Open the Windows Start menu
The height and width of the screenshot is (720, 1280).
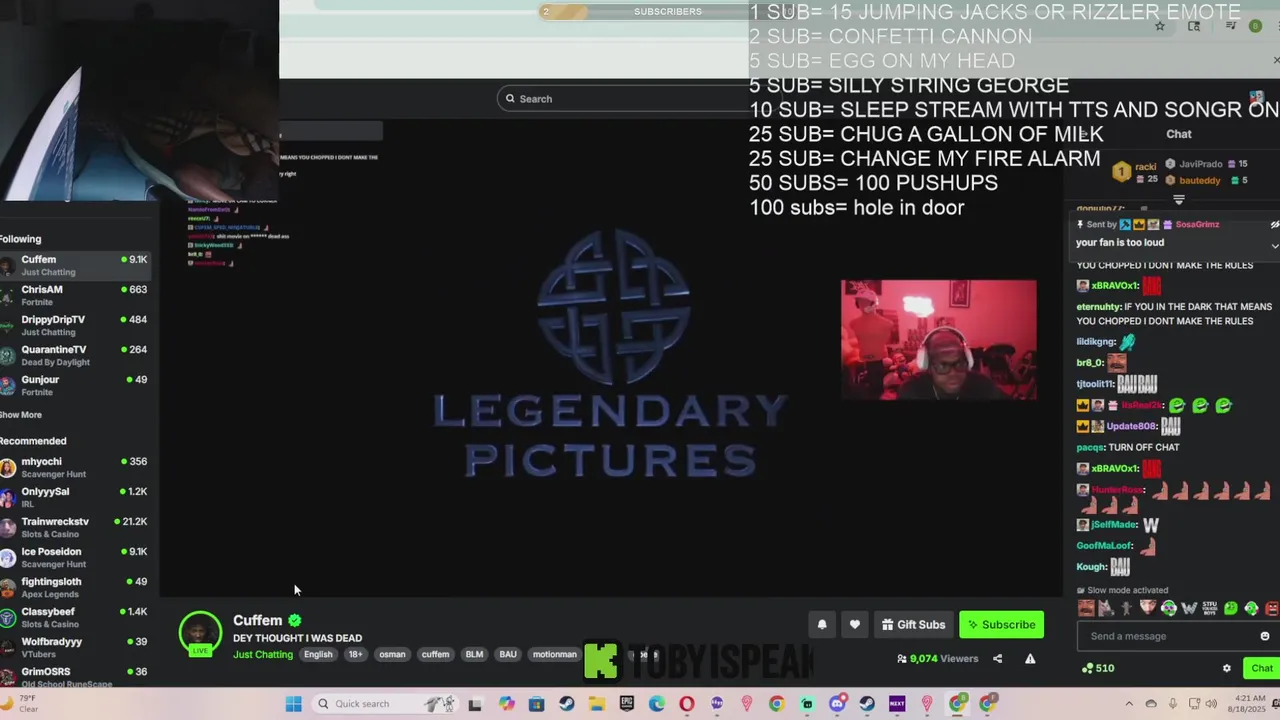click(293, 704)
